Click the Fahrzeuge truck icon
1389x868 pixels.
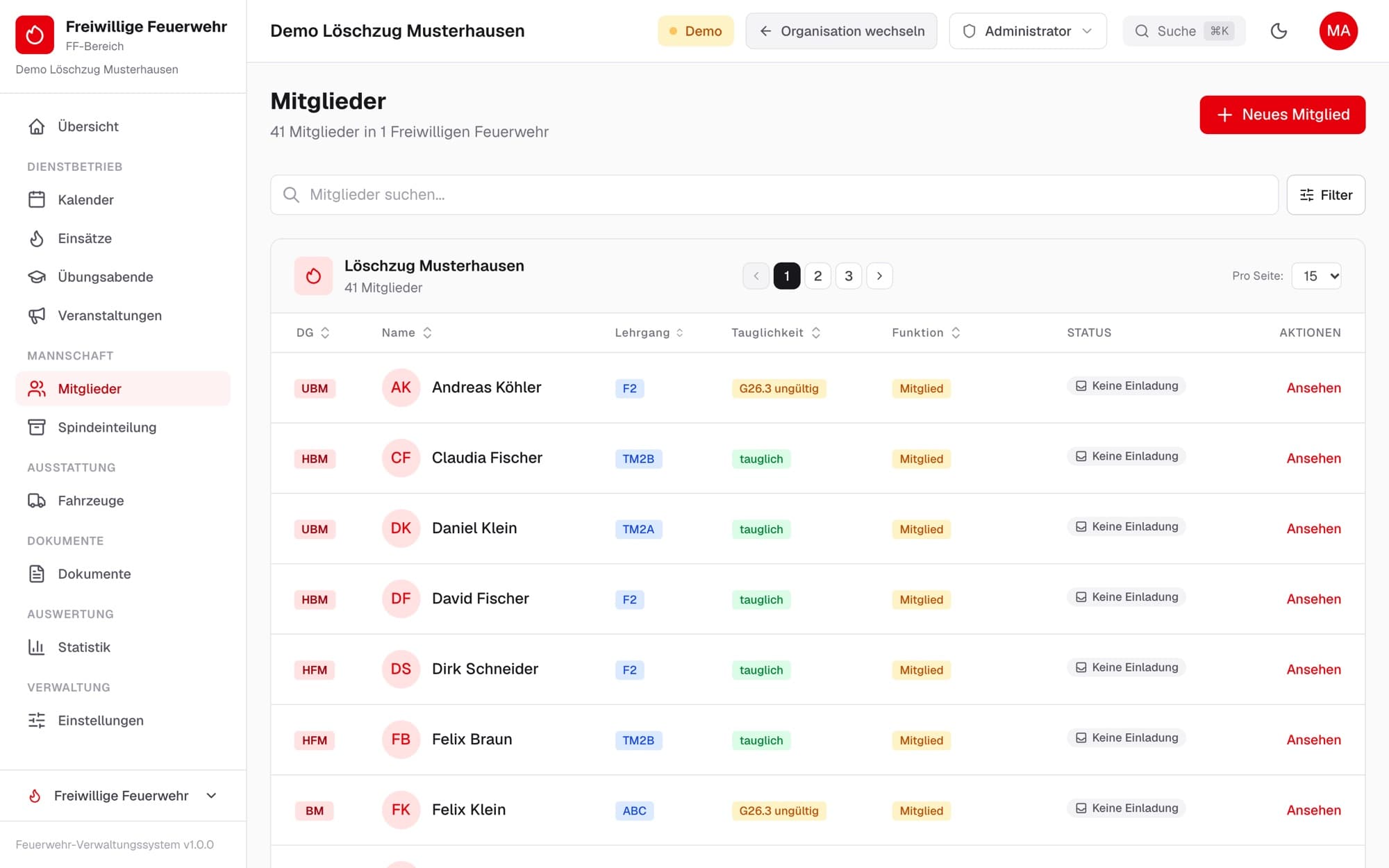pos(37,501)
